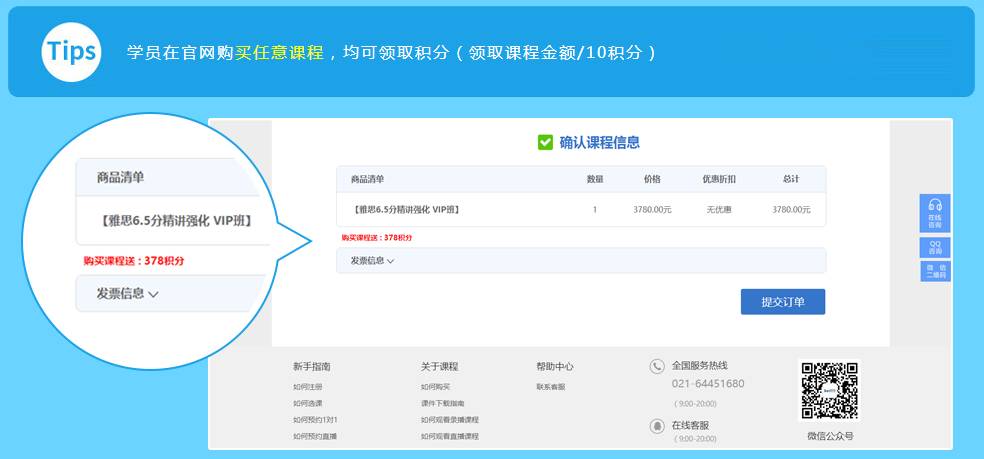
Task: Click the hotline number 021-64451680
Action: tap(708, 384)
